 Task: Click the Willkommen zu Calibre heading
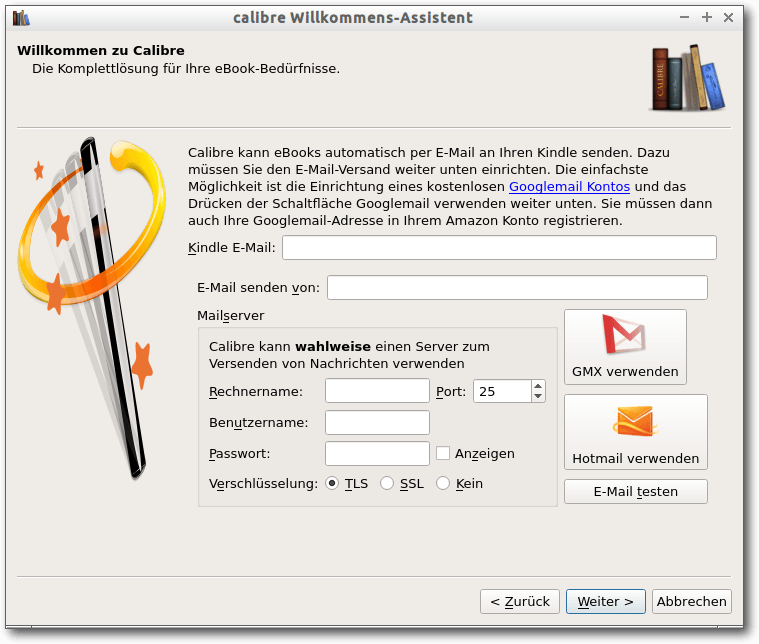tap(101, 50)
